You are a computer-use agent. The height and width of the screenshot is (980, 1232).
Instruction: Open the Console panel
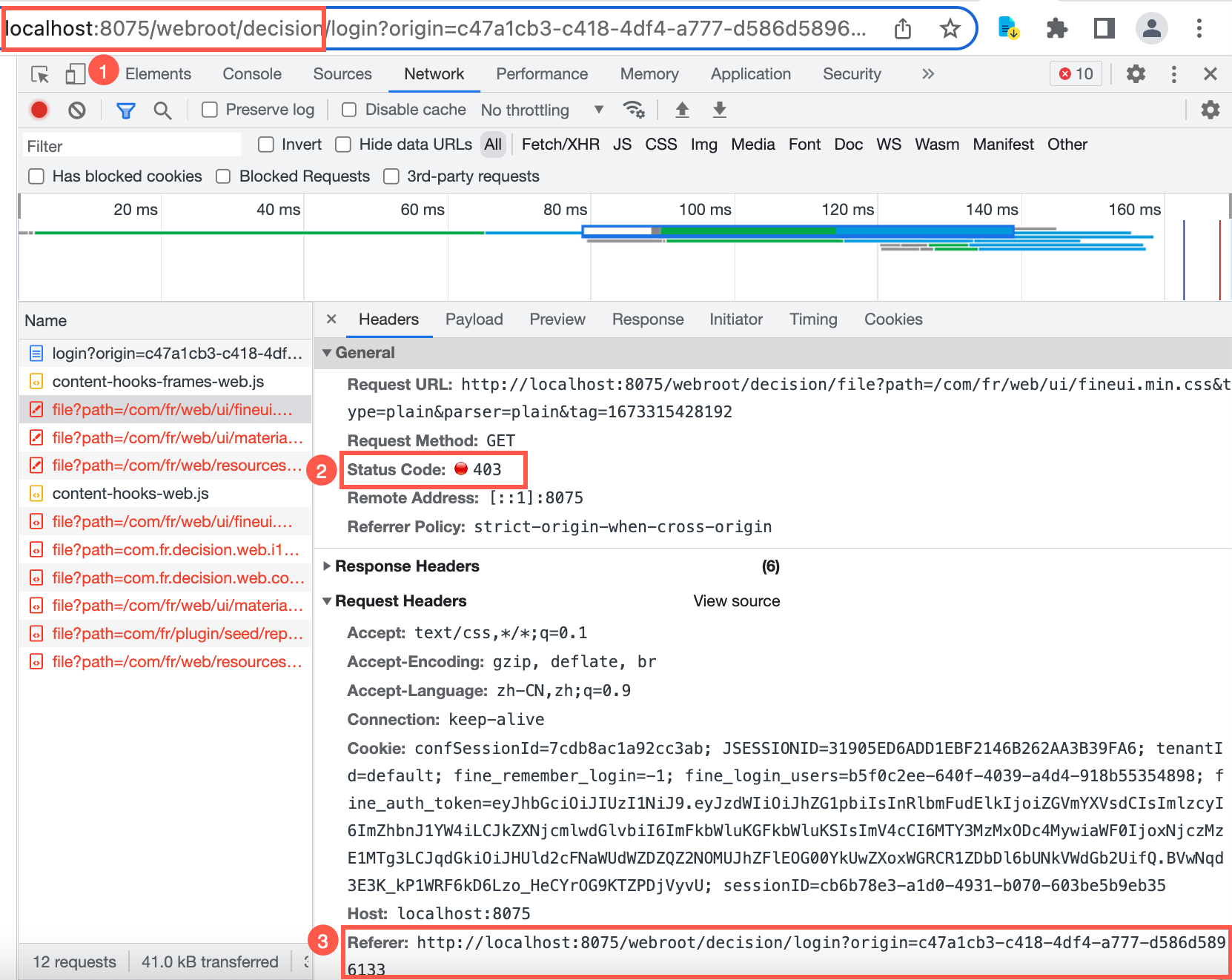click(251, 73)
